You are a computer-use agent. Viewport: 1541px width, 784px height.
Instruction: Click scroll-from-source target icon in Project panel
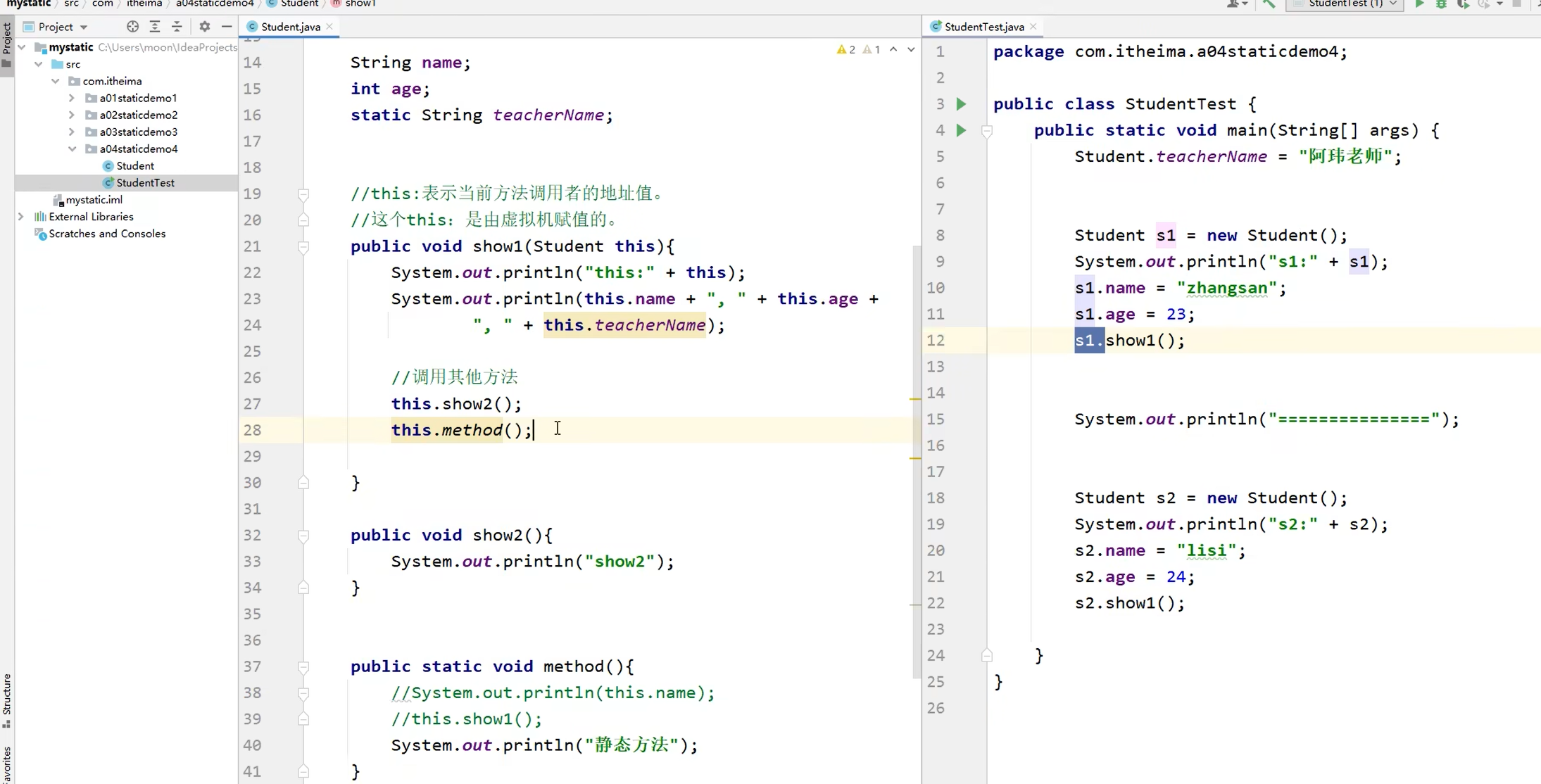click(132, 27)
